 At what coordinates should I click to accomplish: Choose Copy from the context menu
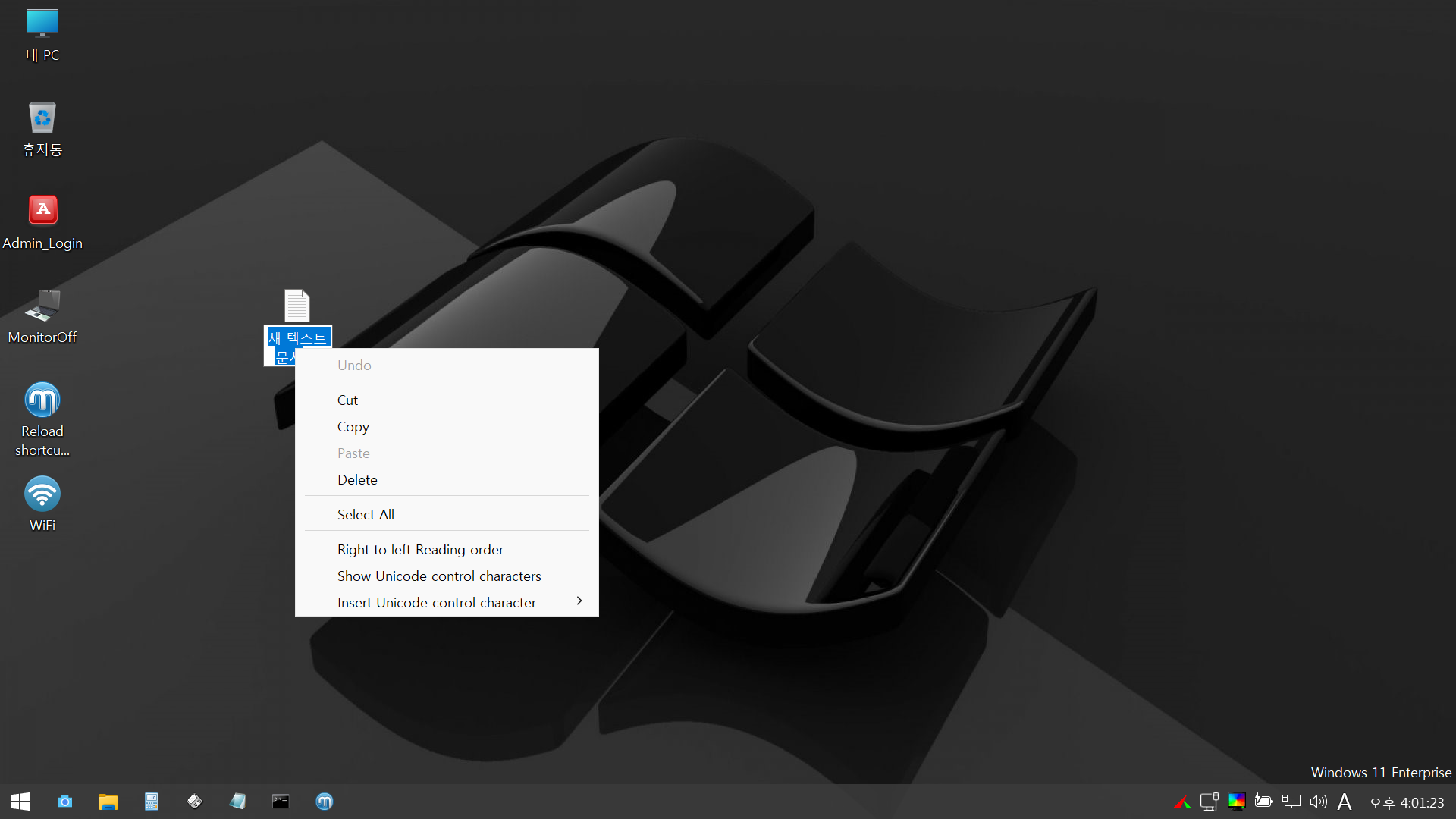tap(353, 426)
